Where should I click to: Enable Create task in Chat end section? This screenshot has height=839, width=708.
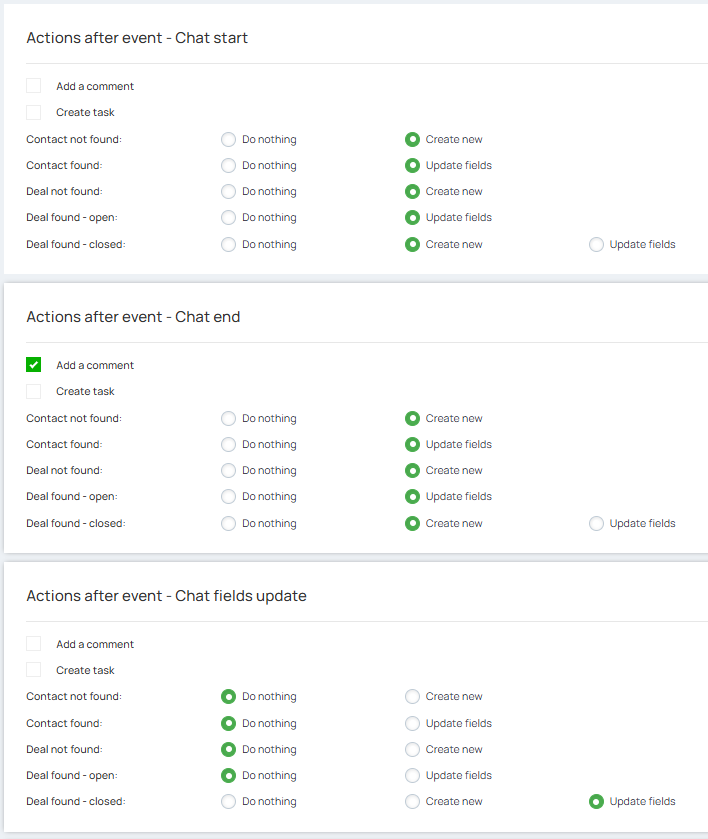[x=34, y=391]
